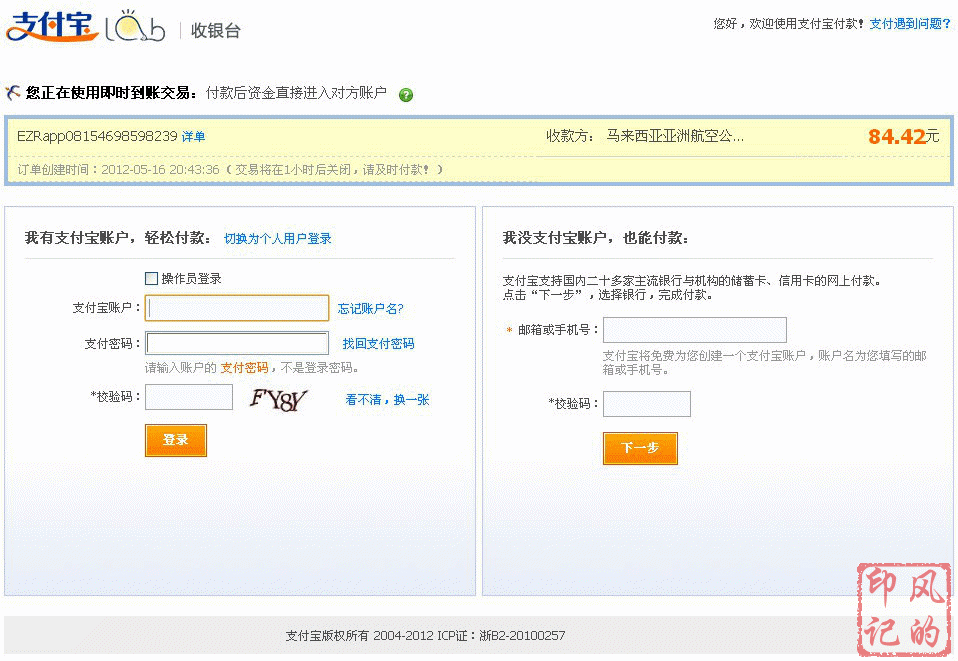The height and width of the screenshot is (661, 958).
Task: Open the 支付遇到问题? help link
Action: [910, 24]
